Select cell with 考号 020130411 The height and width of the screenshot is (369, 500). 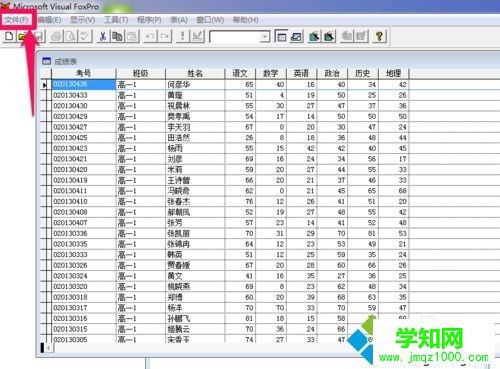[x=84, y=191]
